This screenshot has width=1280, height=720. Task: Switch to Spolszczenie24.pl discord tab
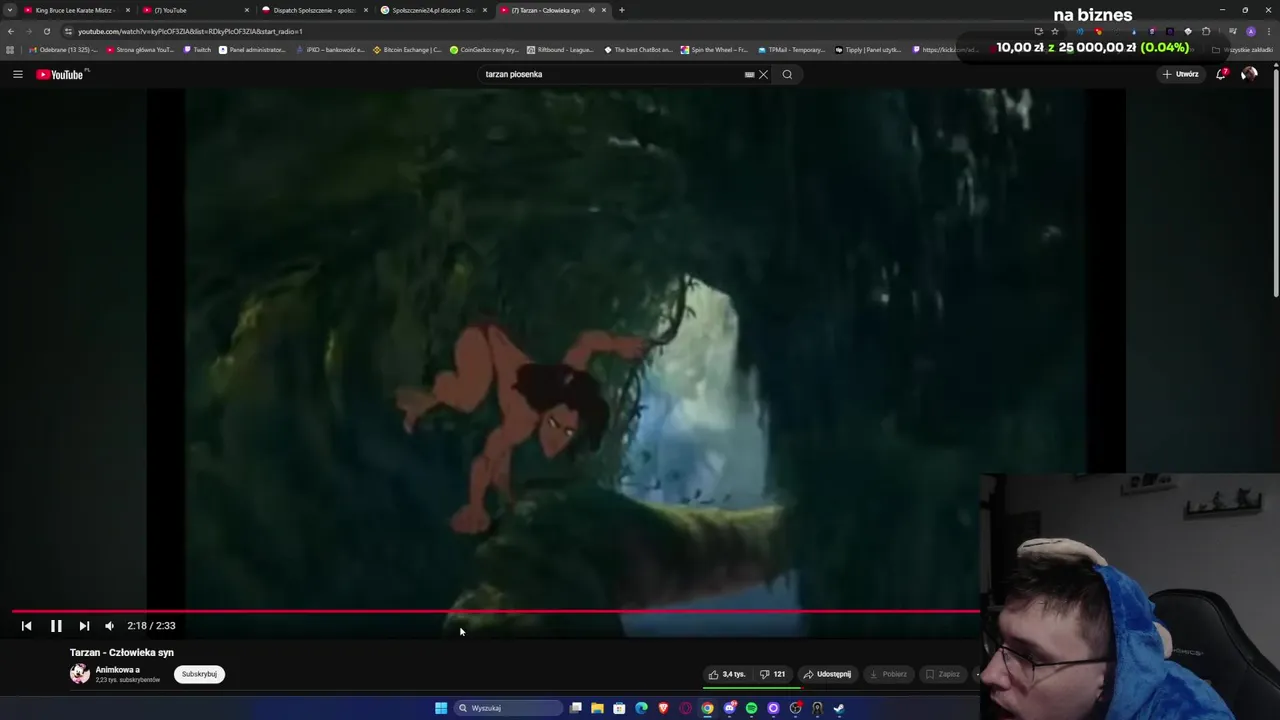(x=433, y=10)
